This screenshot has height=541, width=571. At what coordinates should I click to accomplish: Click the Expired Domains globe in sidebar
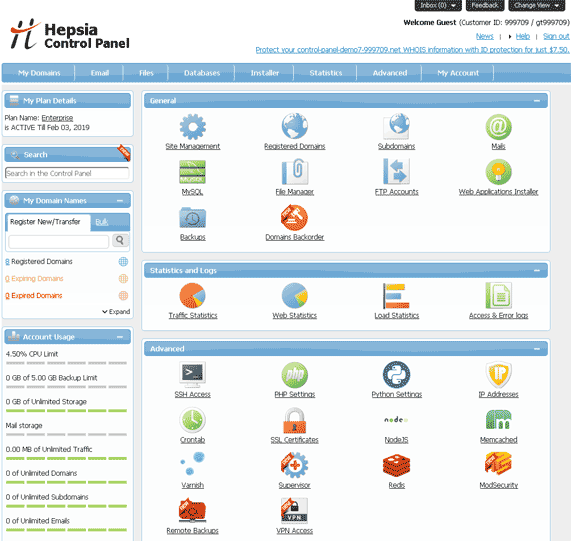pos(123,295)
